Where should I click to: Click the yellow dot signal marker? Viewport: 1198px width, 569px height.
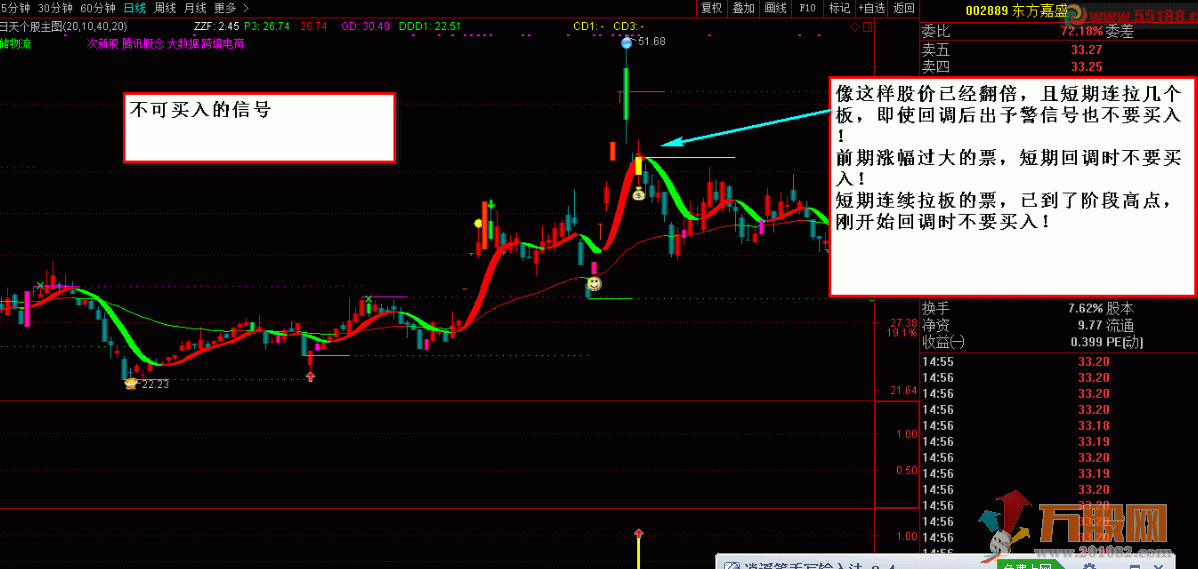[x=478, y=223]
